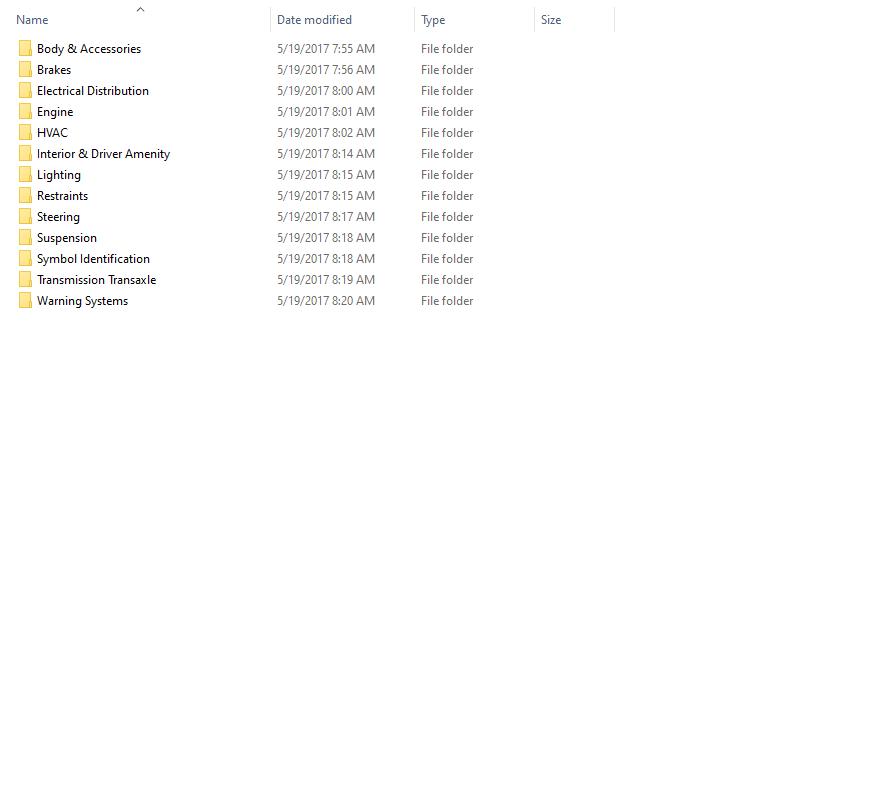Select the Steering folder icon
883x792 pixels.
(x=25, y=216)
